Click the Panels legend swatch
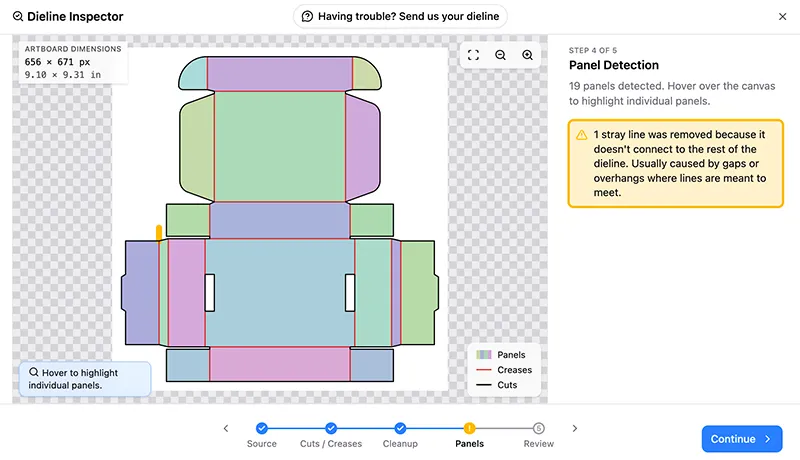 484,355
